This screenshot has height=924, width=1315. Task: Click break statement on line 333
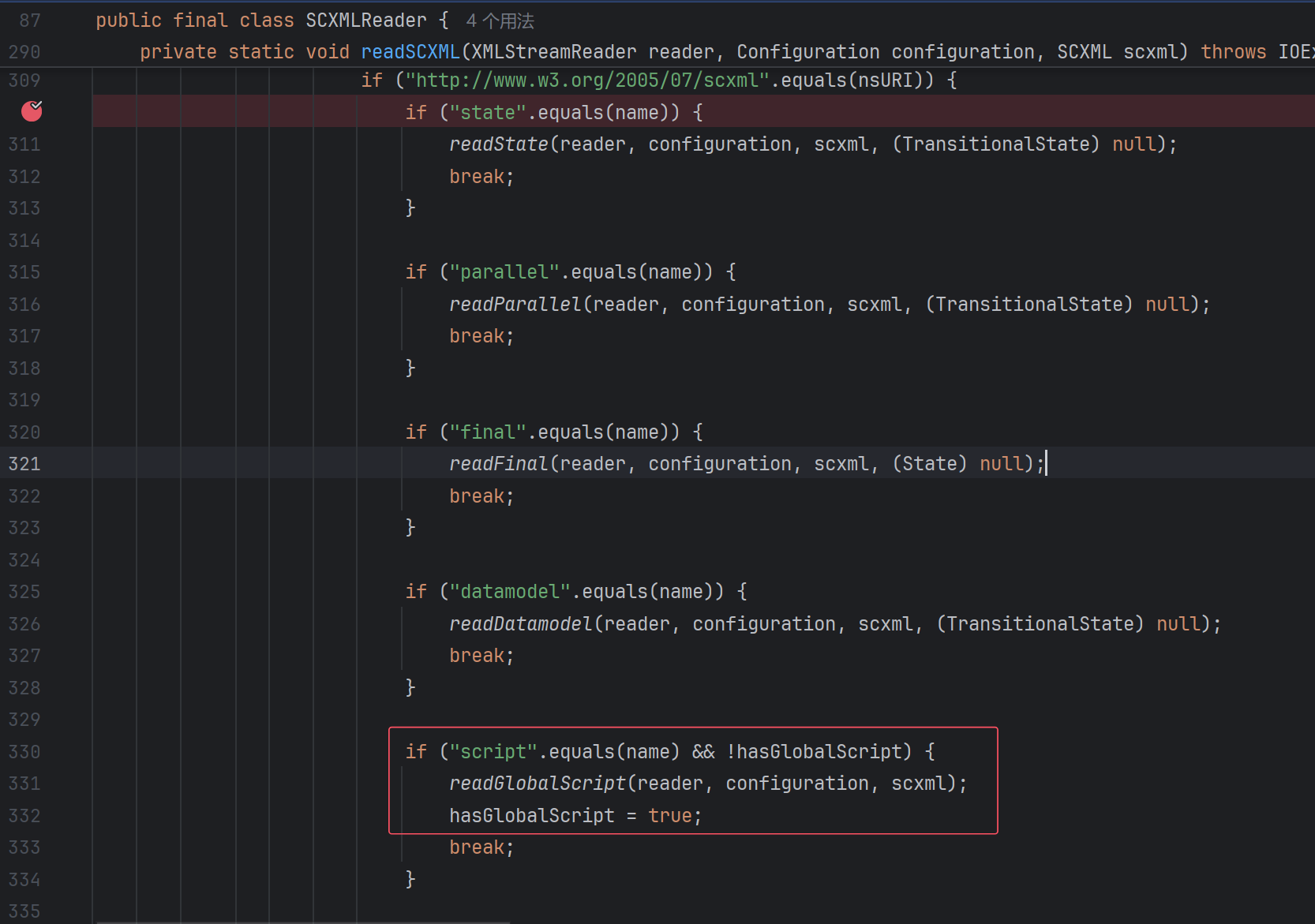click(x=481, y=847)
